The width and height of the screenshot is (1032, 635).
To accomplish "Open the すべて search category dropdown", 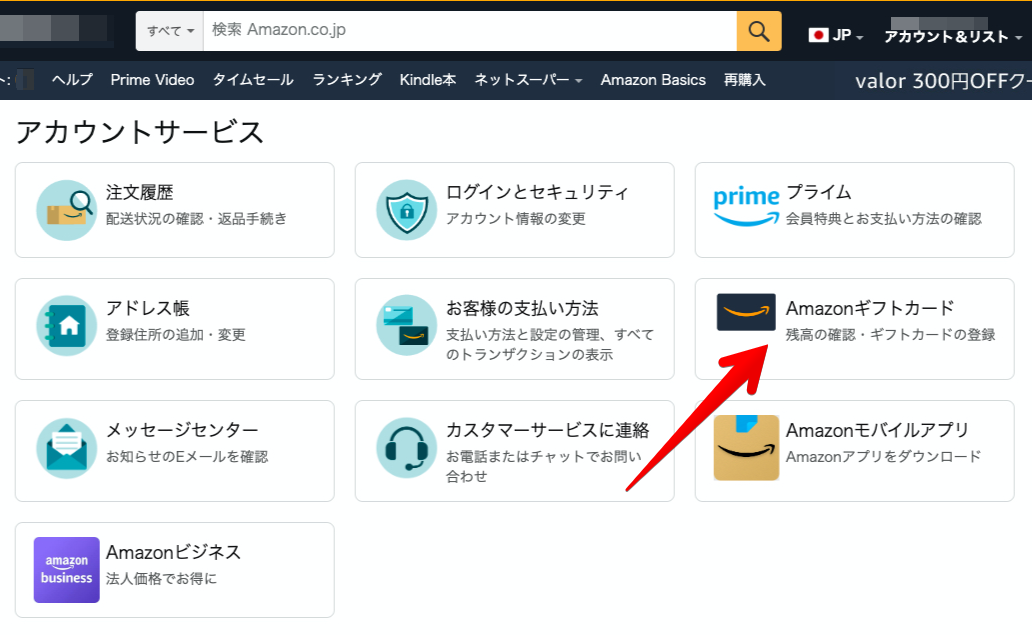I will [x=170, y=31].
